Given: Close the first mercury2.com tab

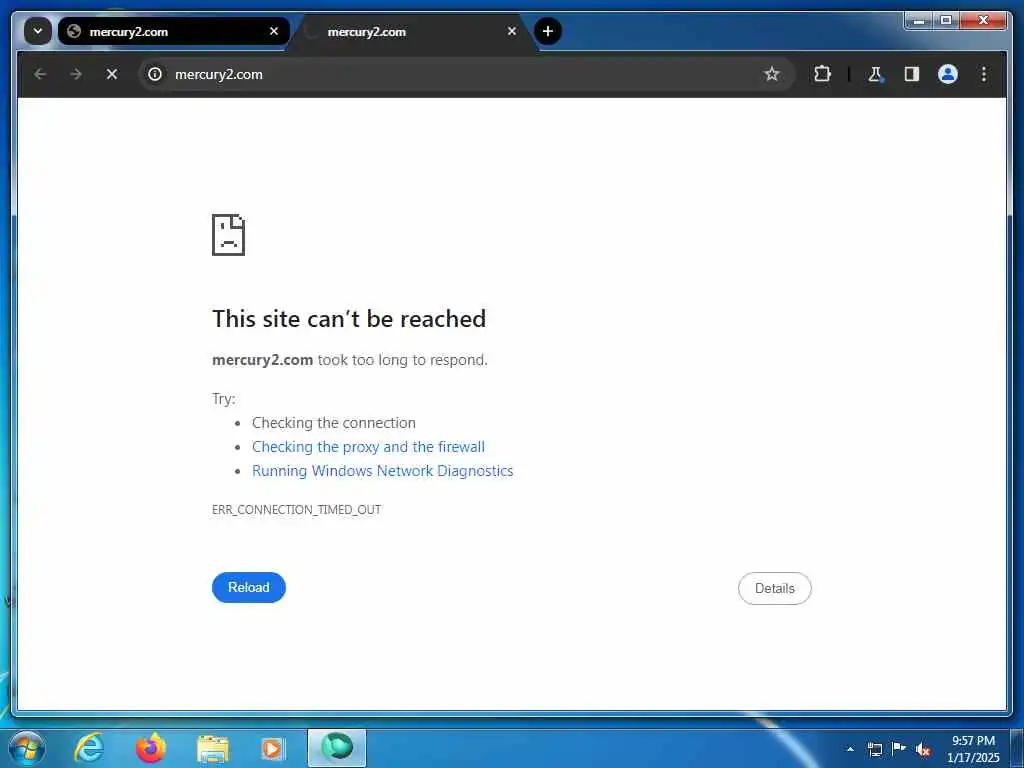Looking at the screenshot, I should [x=274, y=31].
